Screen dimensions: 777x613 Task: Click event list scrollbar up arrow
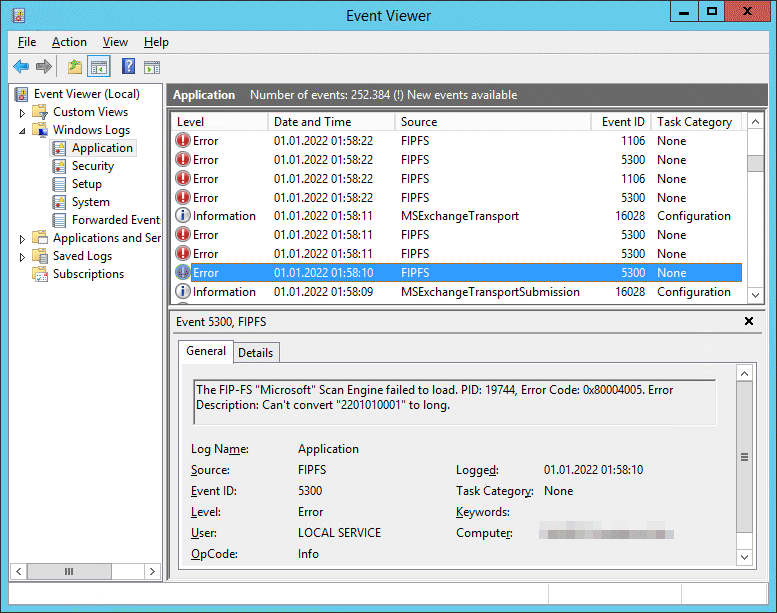[x=755, y=122]
